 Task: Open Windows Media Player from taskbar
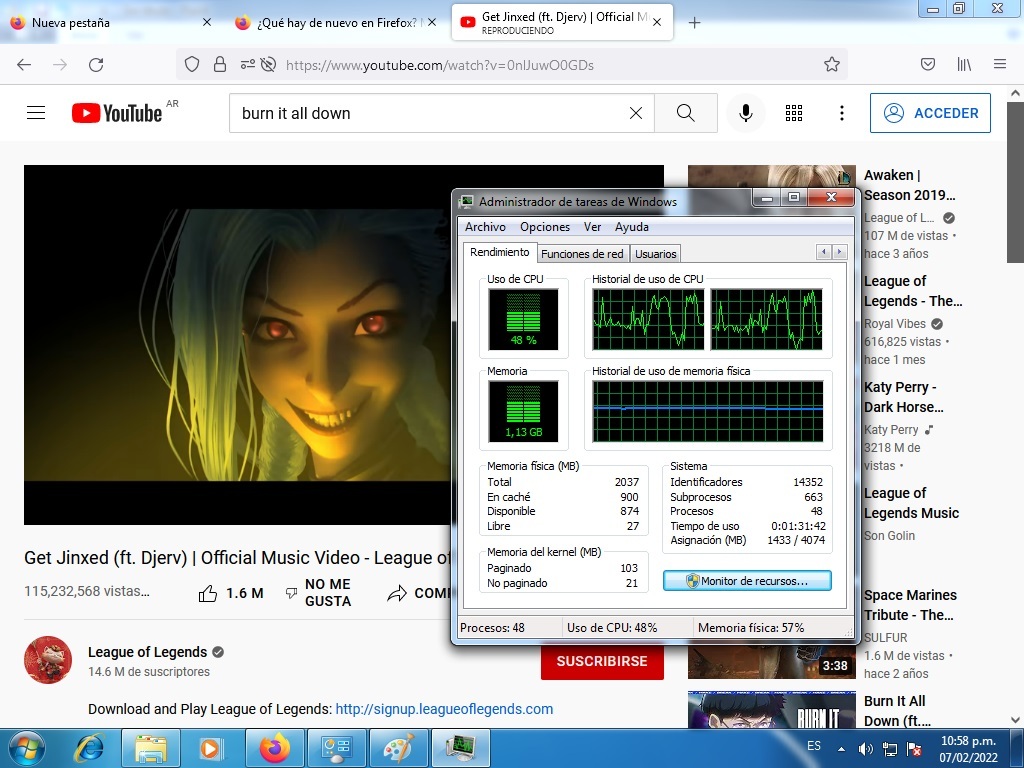coord(212,748)
